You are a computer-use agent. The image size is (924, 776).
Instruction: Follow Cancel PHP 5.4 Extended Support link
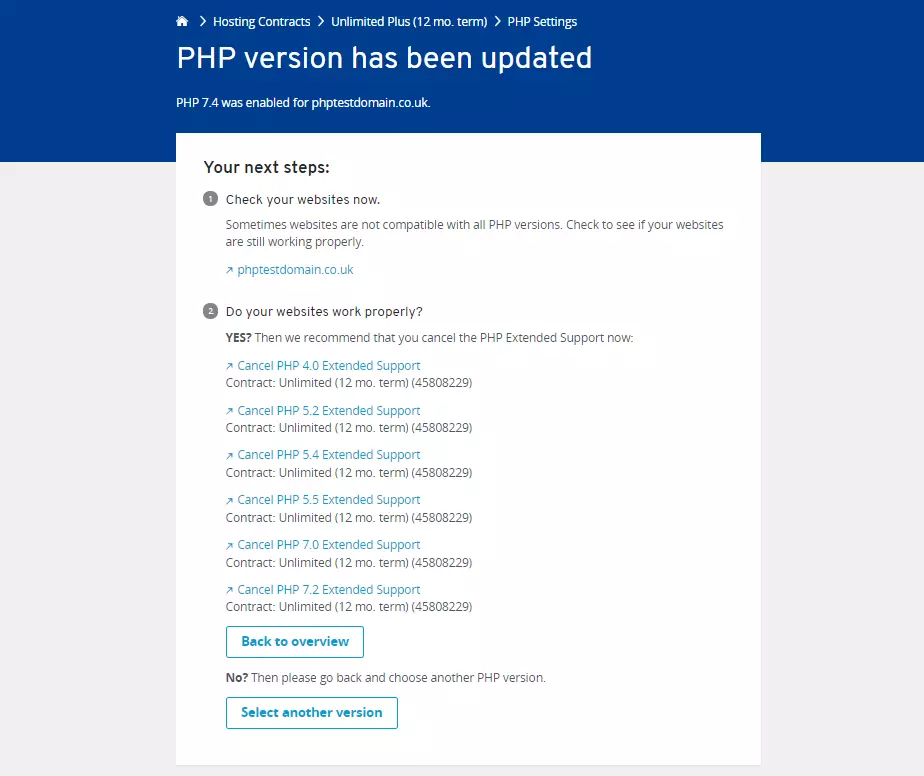point(329,455)
